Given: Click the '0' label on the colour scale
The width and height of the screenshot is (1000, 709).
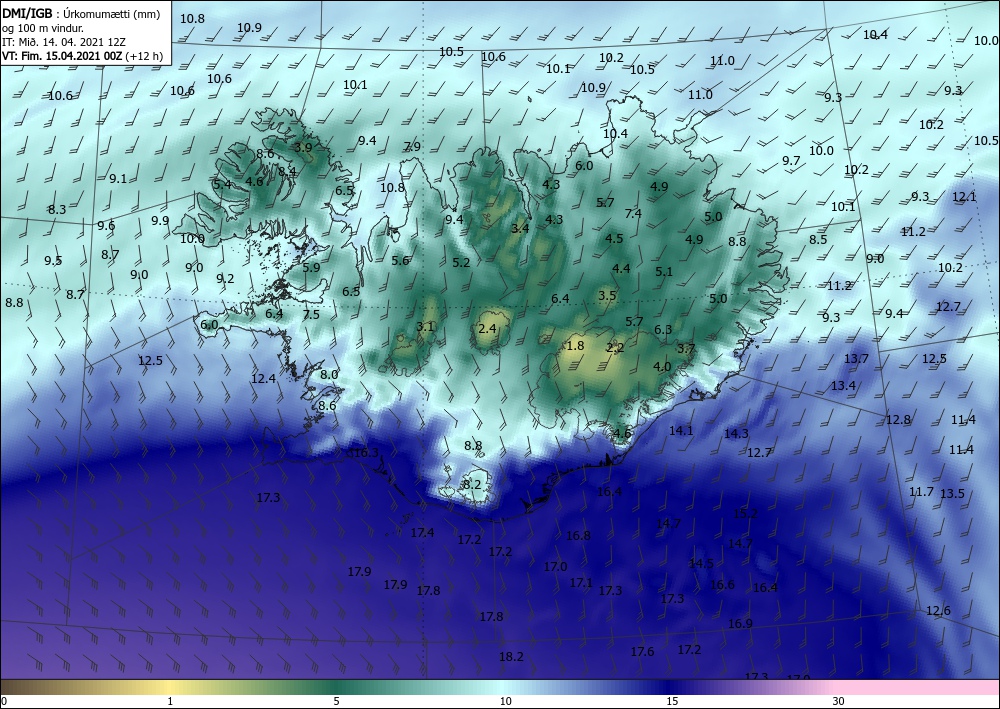Looking at the screenshot, I should point(4,701).
